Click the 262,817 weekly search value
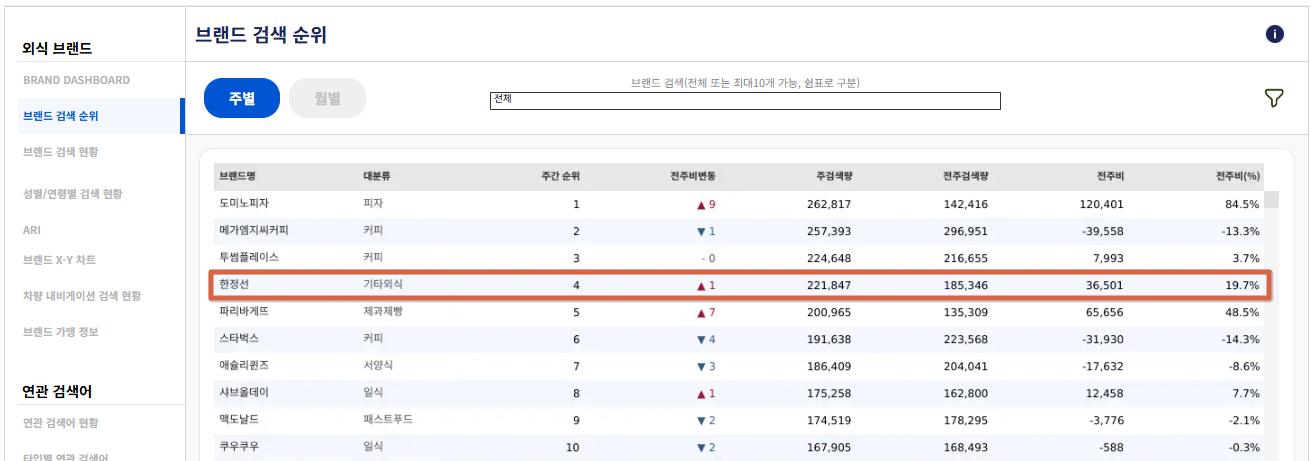Image resolution: width=1311 pixels, height=461 pixels. coord(829,204)
